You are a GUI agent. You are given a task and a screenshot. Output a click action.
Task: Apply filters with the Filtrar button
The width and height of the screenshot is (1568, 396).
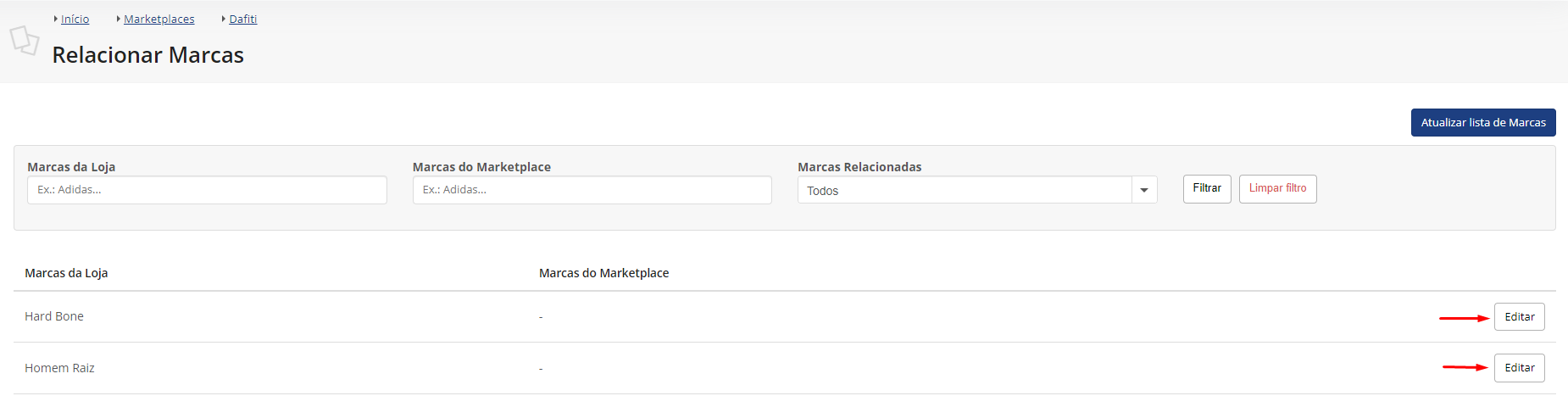point(1207,188)
